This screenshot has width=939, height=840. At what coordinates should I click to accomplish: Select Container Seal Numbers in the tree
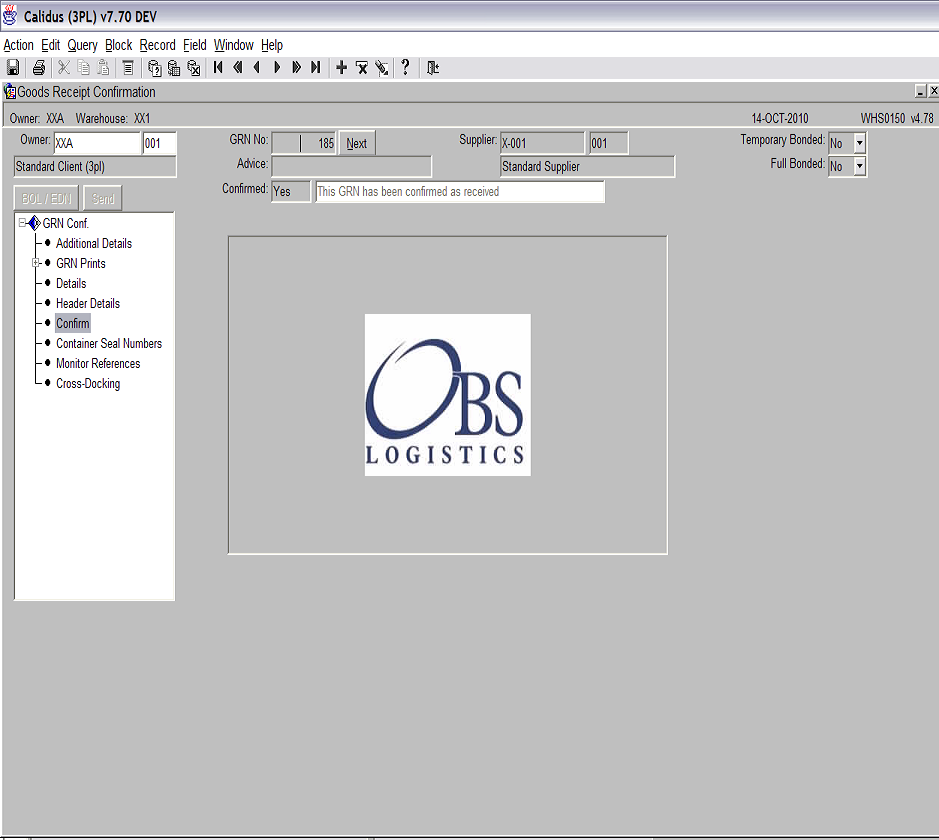click(x=109, y=344)
